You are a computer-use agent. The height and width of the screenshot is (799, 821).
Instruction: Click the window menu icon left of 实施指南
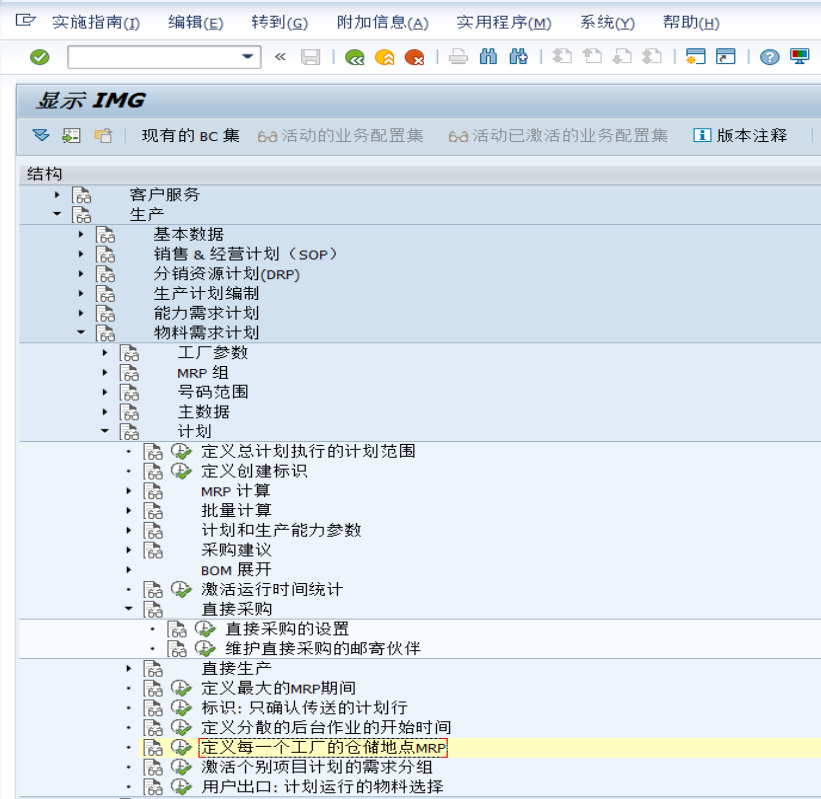pos(25,21)
